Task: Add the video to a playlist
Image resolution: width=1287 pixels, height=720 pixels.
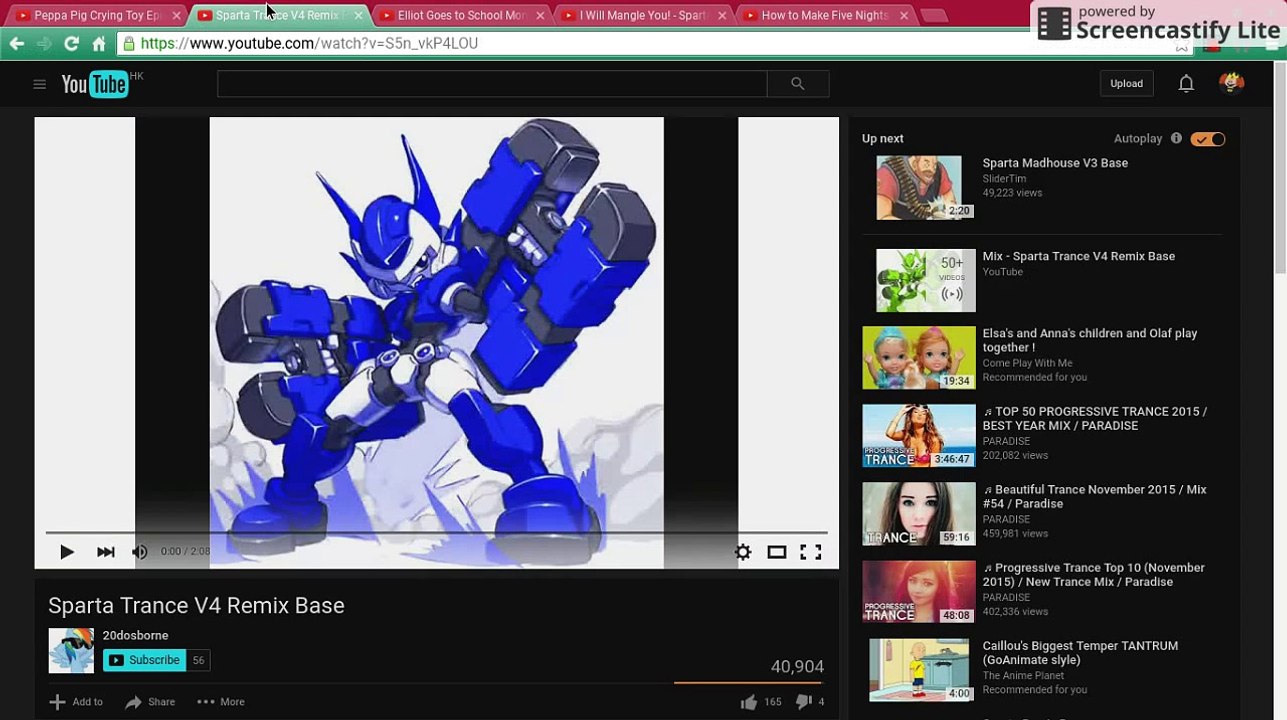Action: [x=76, y=702]
